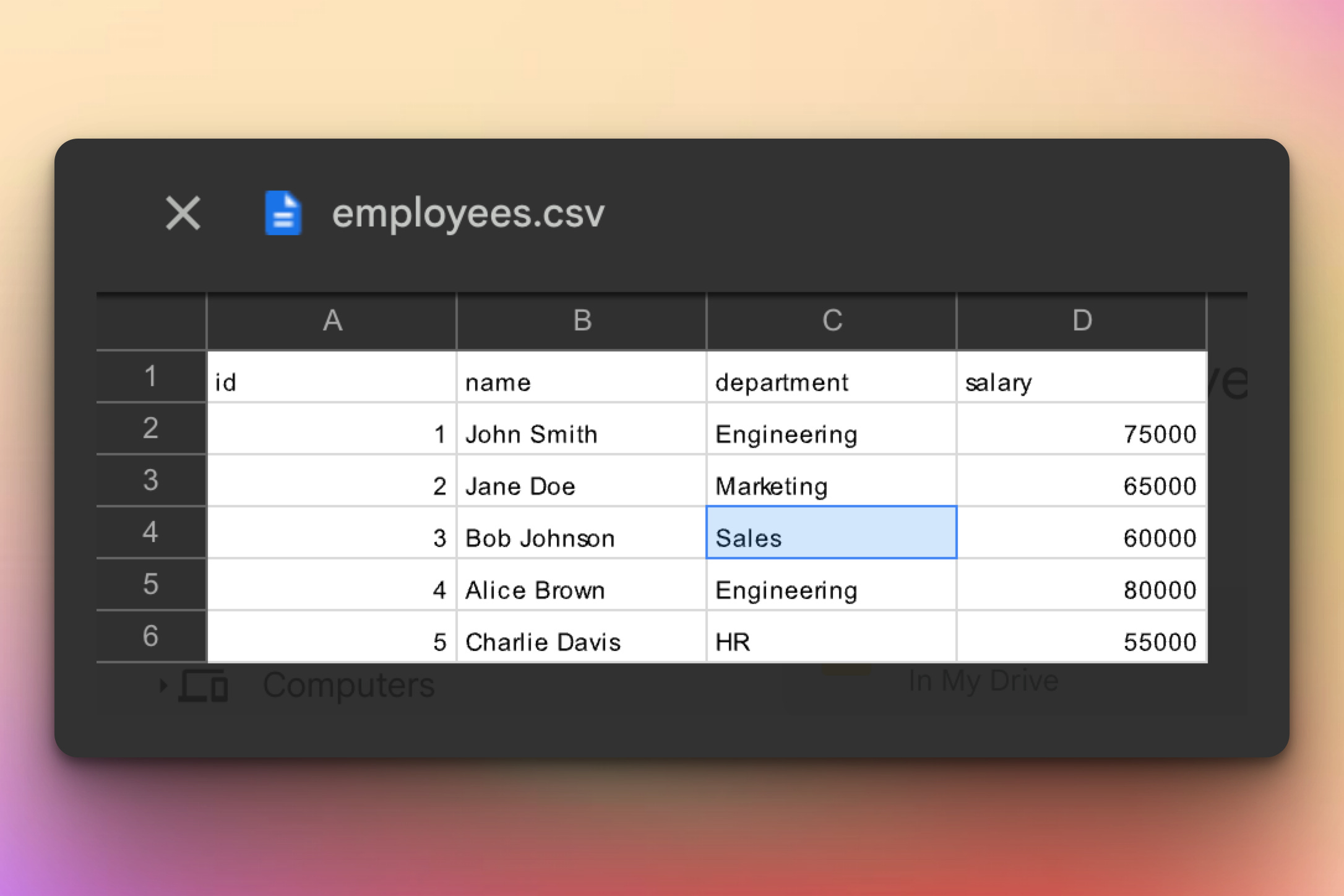This screenshot has height=896, width=1344.
Task: Select column C header
Action: (x=832, y=321)
